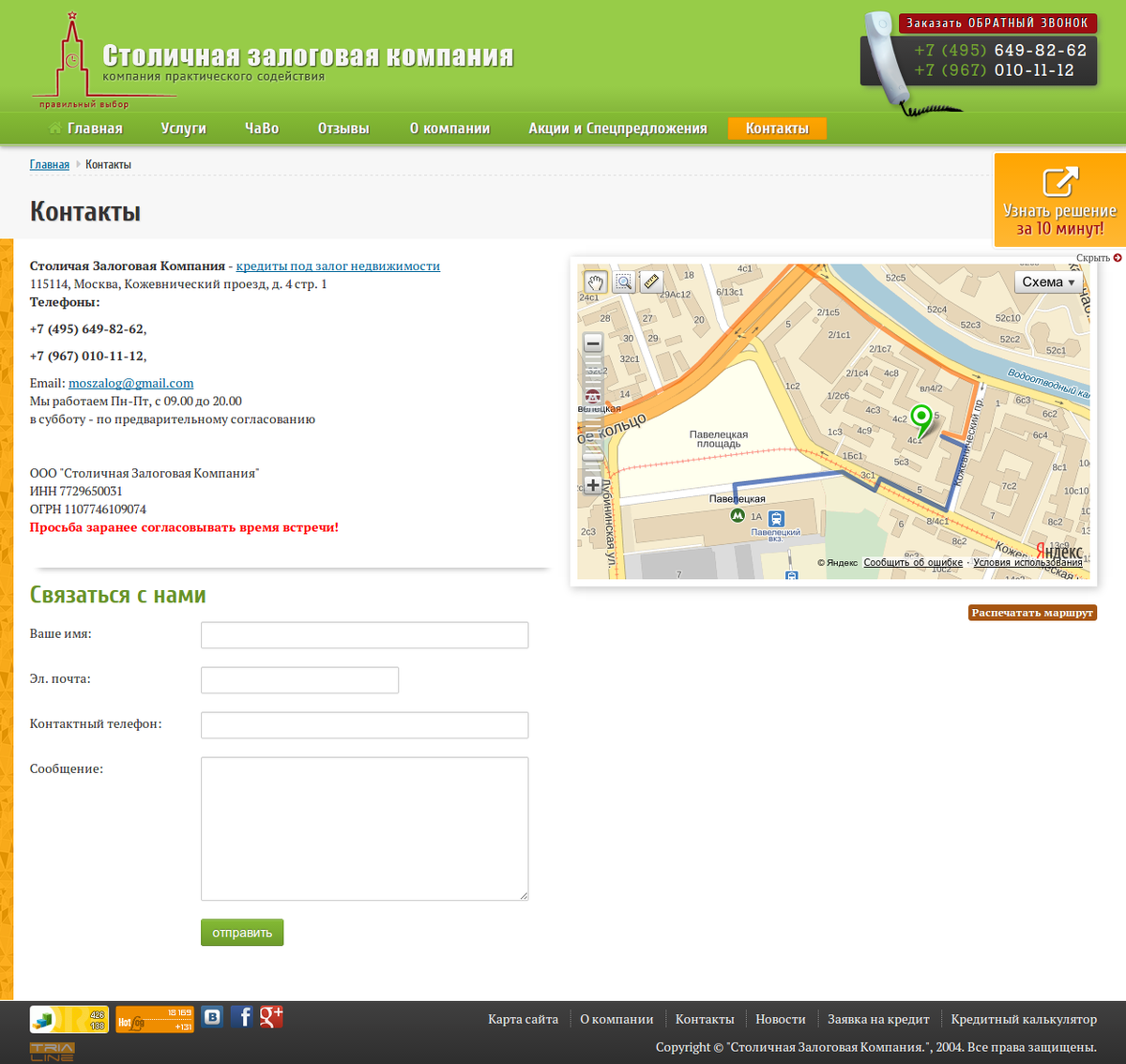The image size is (1126, 1064).
Task: Open the VK social page icon
Action: pyautogui.click(x=213, y=1017)
